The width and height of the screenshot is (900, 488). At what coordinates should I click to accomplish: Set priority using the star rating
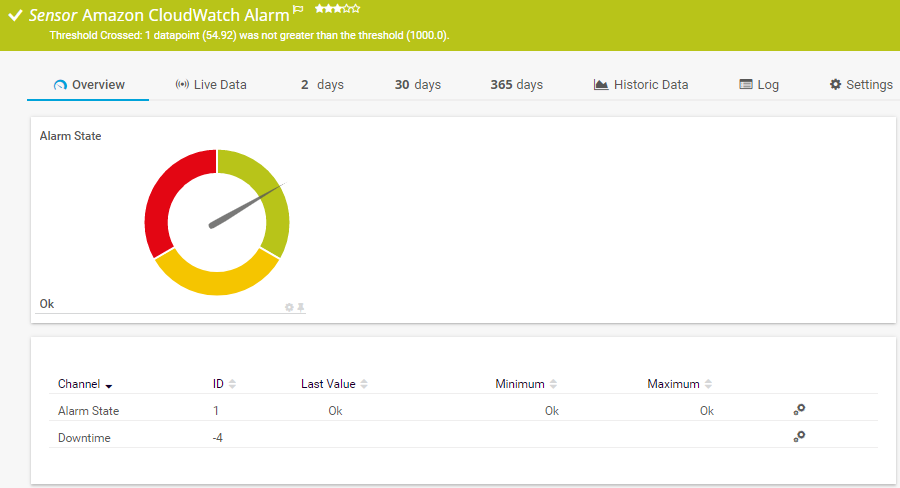(x=337, y=9)
